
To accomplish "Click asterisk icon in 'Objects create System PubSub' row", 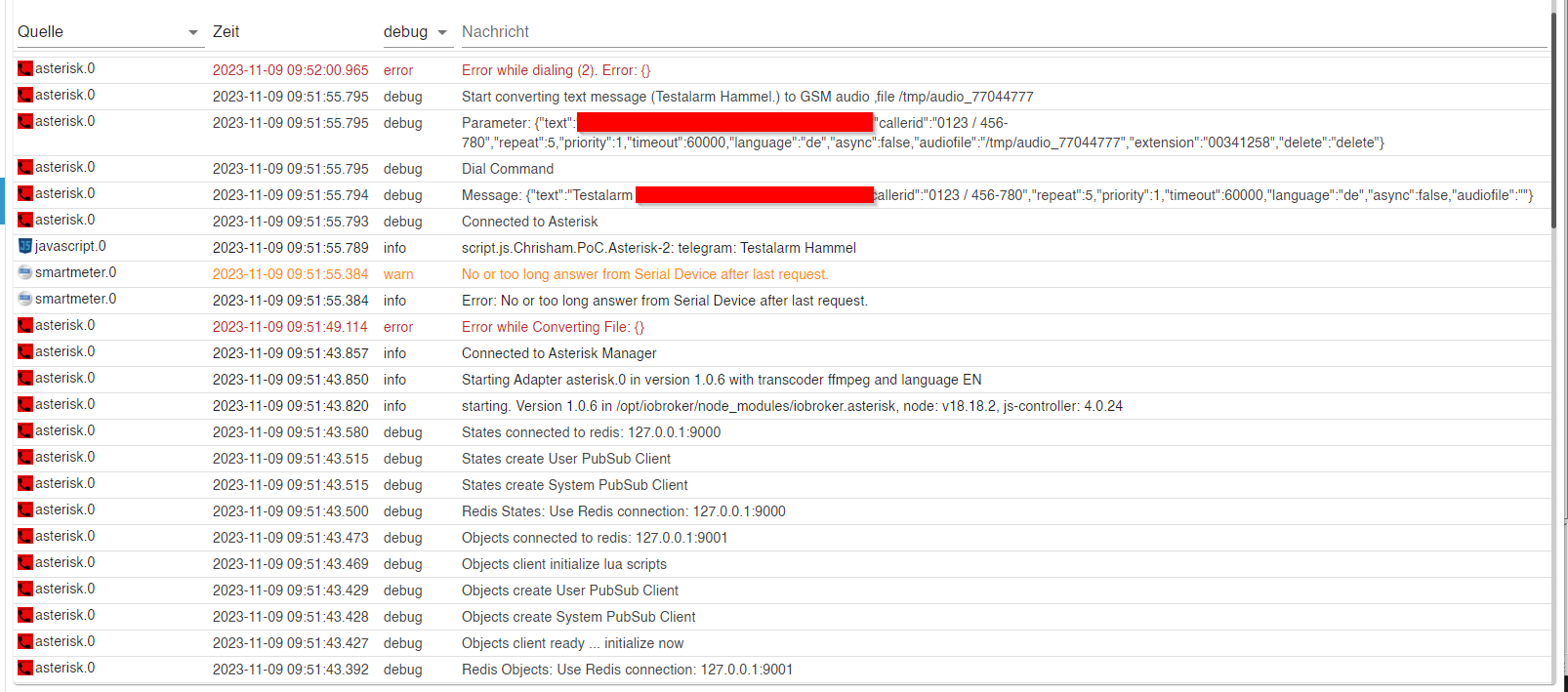I will coord(25,615).
